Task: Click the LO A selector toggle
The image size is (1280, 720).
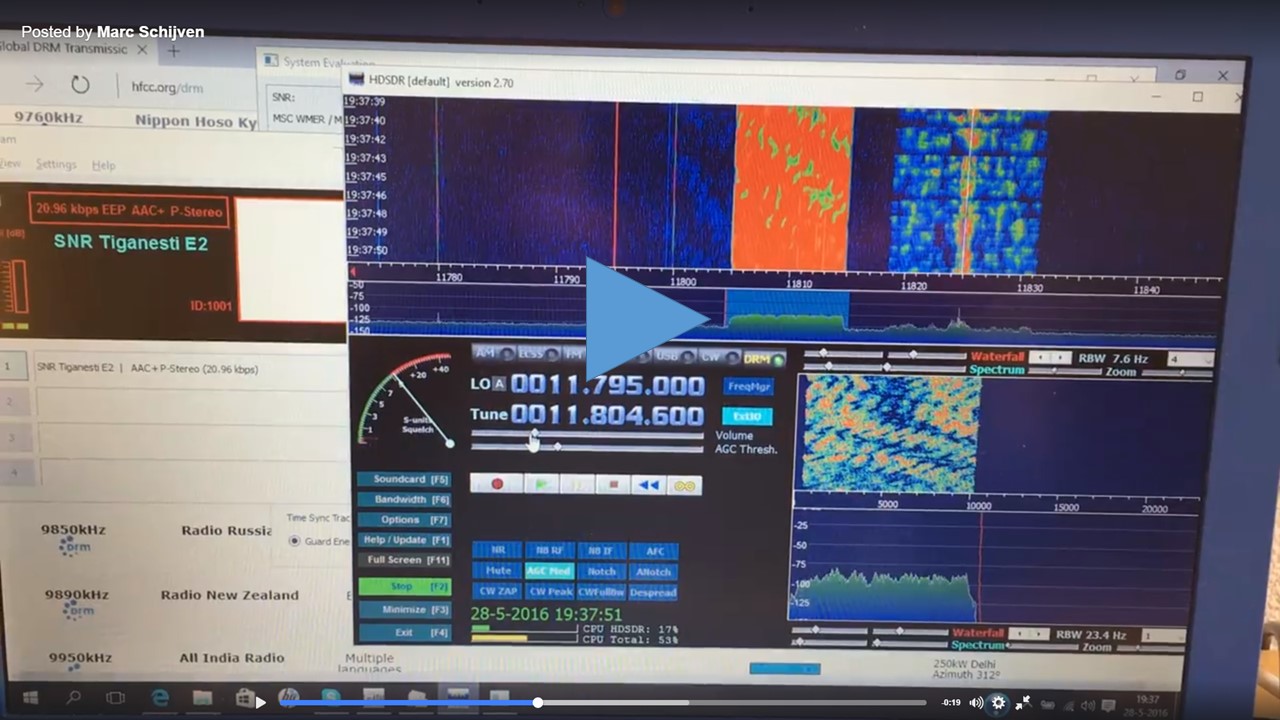Action: pos(499,384)
